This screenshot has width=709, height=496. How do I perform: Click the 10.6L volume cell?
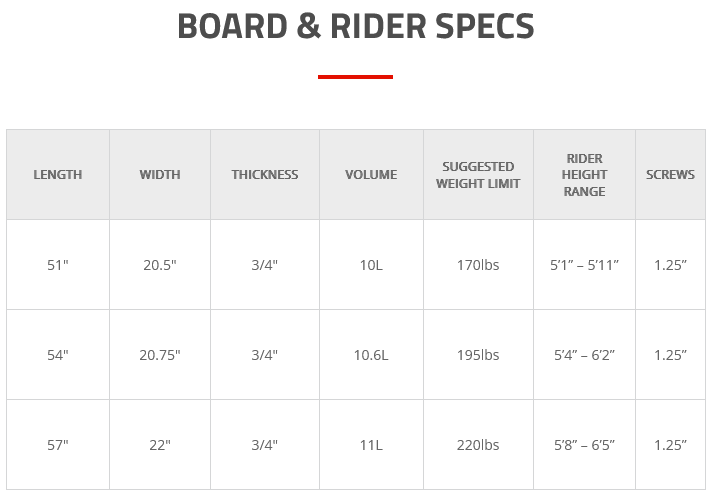click(x=371, y=355)
